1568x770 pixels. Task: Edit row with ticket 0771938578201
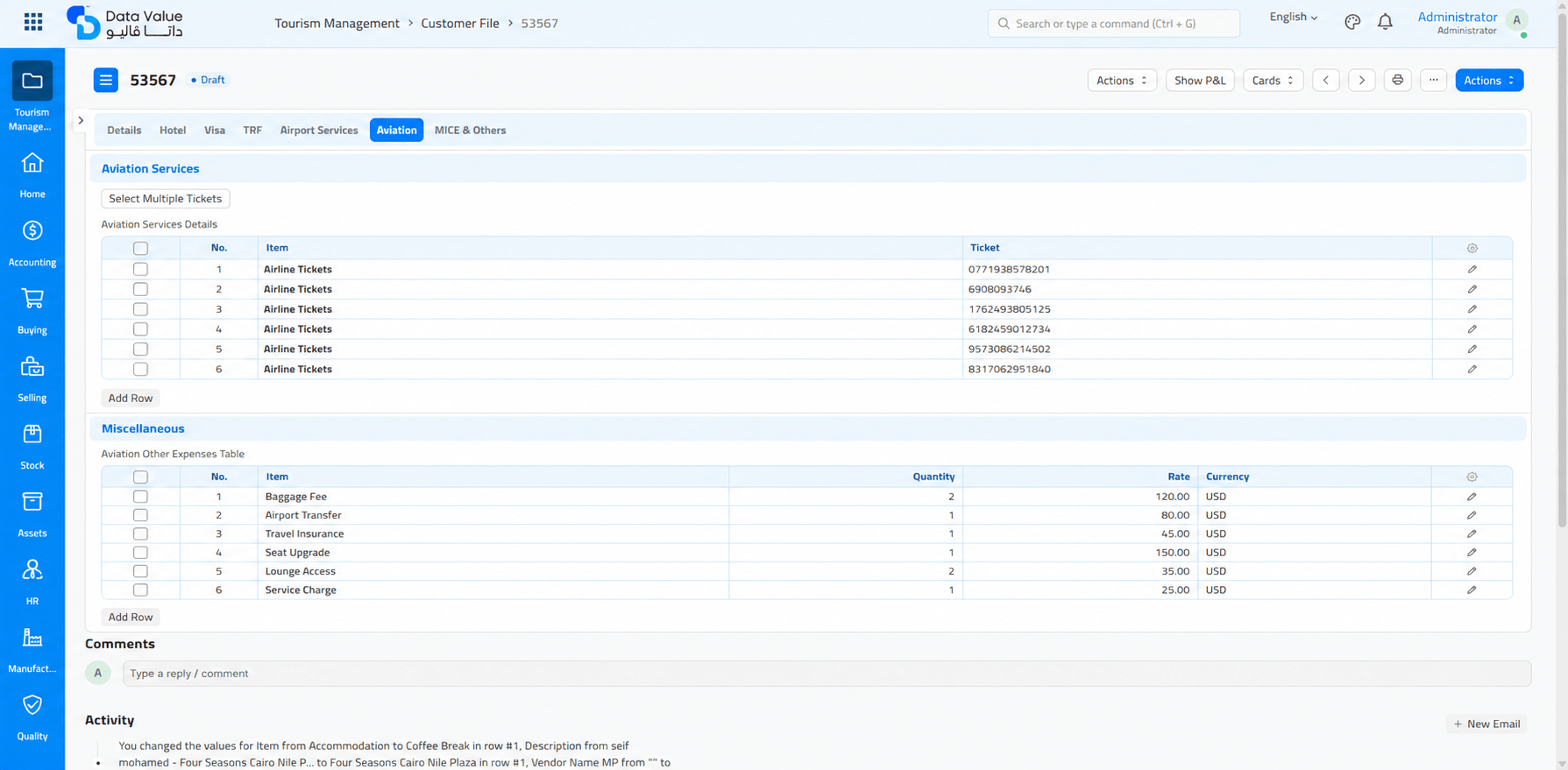click(x=1472, y=269)
